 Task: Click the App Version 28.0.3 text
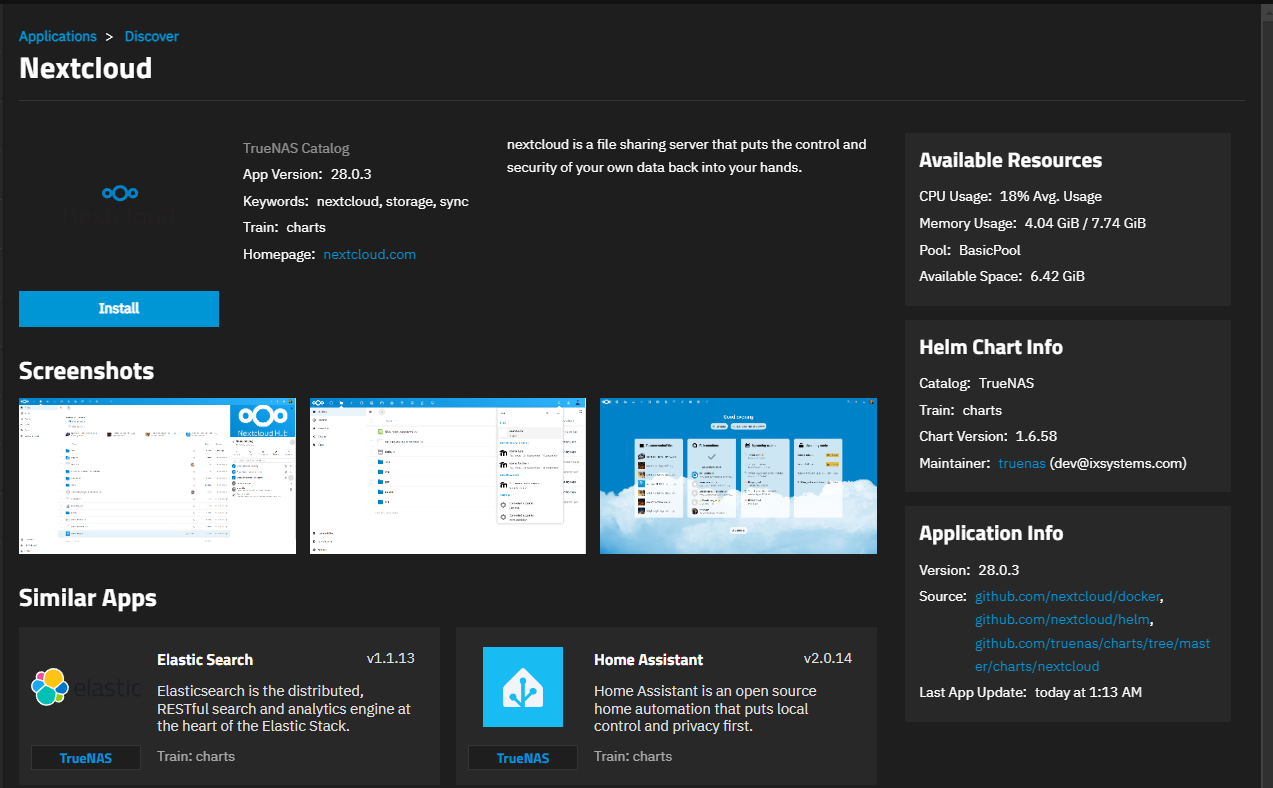coord(307,174)
